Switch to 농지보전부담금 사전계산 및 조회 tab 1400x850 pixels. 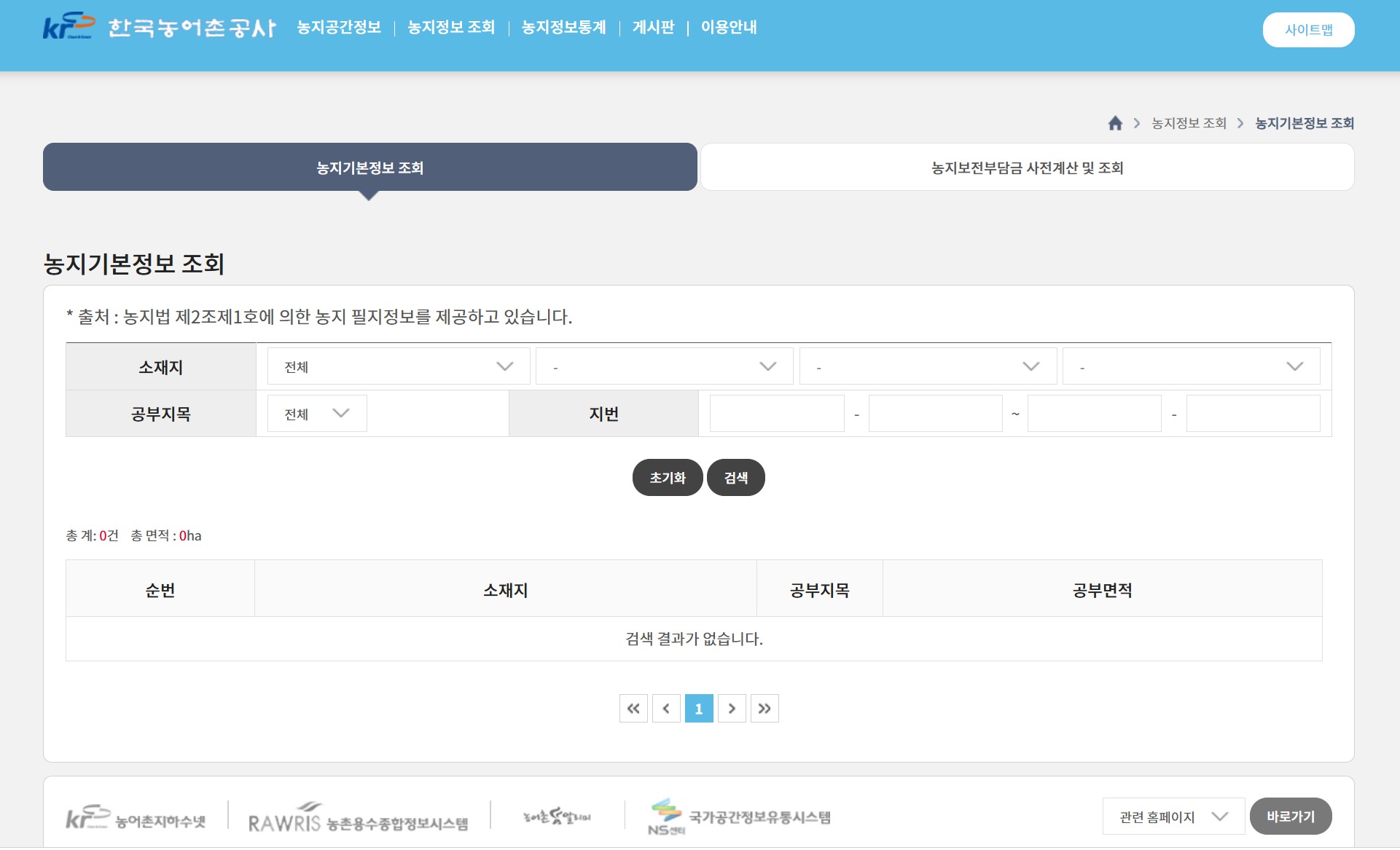click(x=1026, y=168)
